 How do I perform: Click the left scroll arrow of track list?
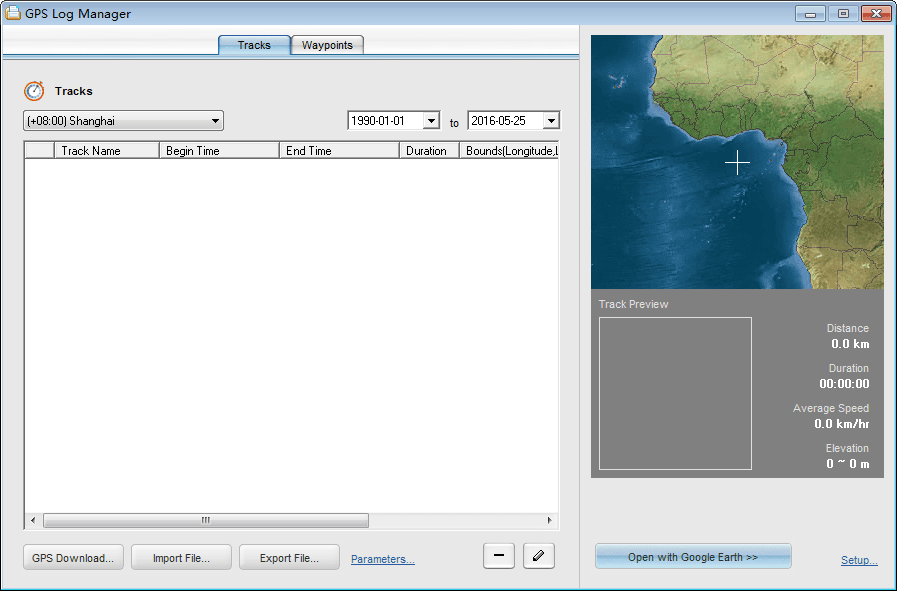tap(33, 520)
